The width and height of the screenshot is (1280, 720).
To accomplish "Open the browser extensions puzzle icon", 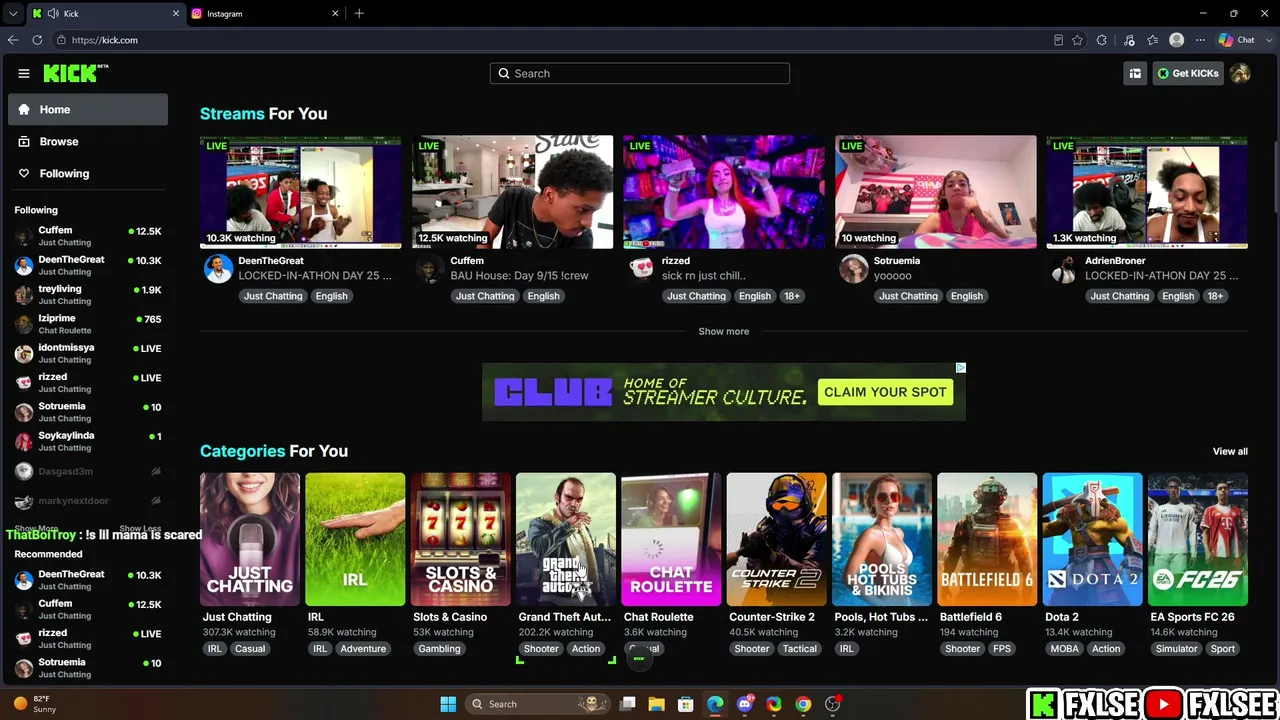I will (1102, 40).
